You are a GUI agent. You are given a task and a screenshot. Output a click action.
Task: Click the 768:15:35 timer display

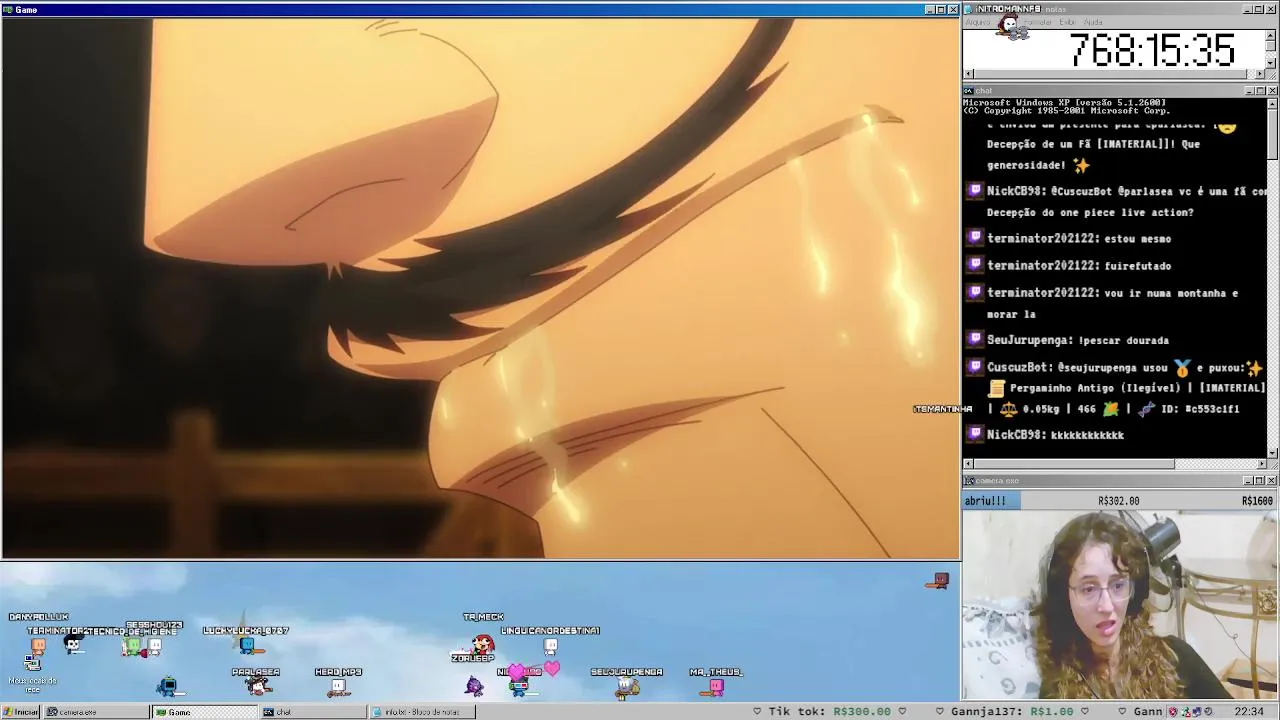click(1152, 50)
